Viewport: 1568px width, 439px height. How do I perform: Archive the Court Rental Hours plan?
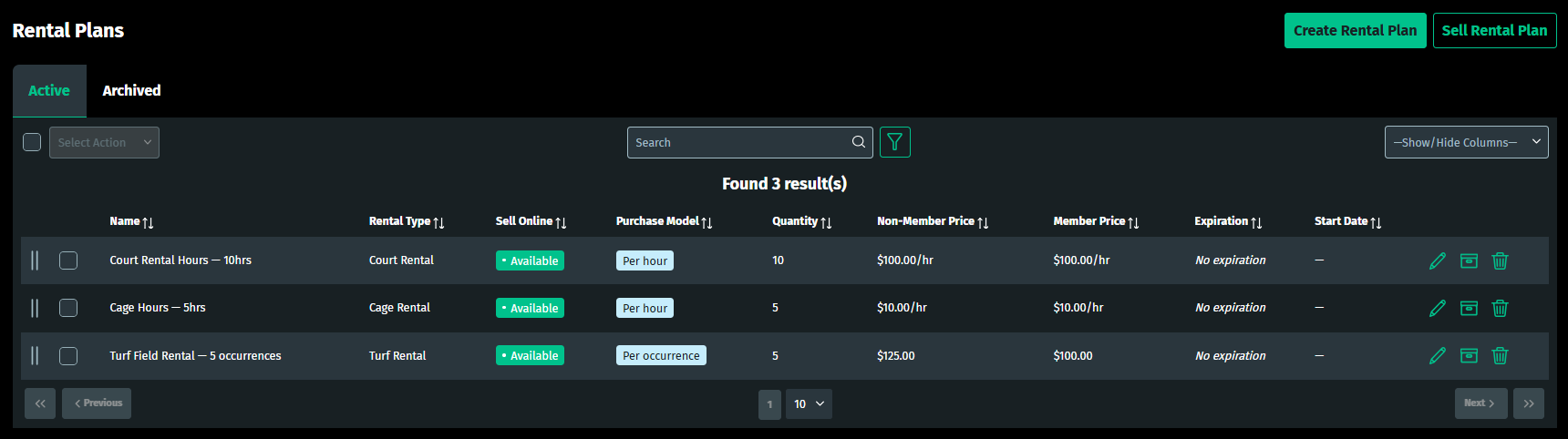(x=1469, y=261)
